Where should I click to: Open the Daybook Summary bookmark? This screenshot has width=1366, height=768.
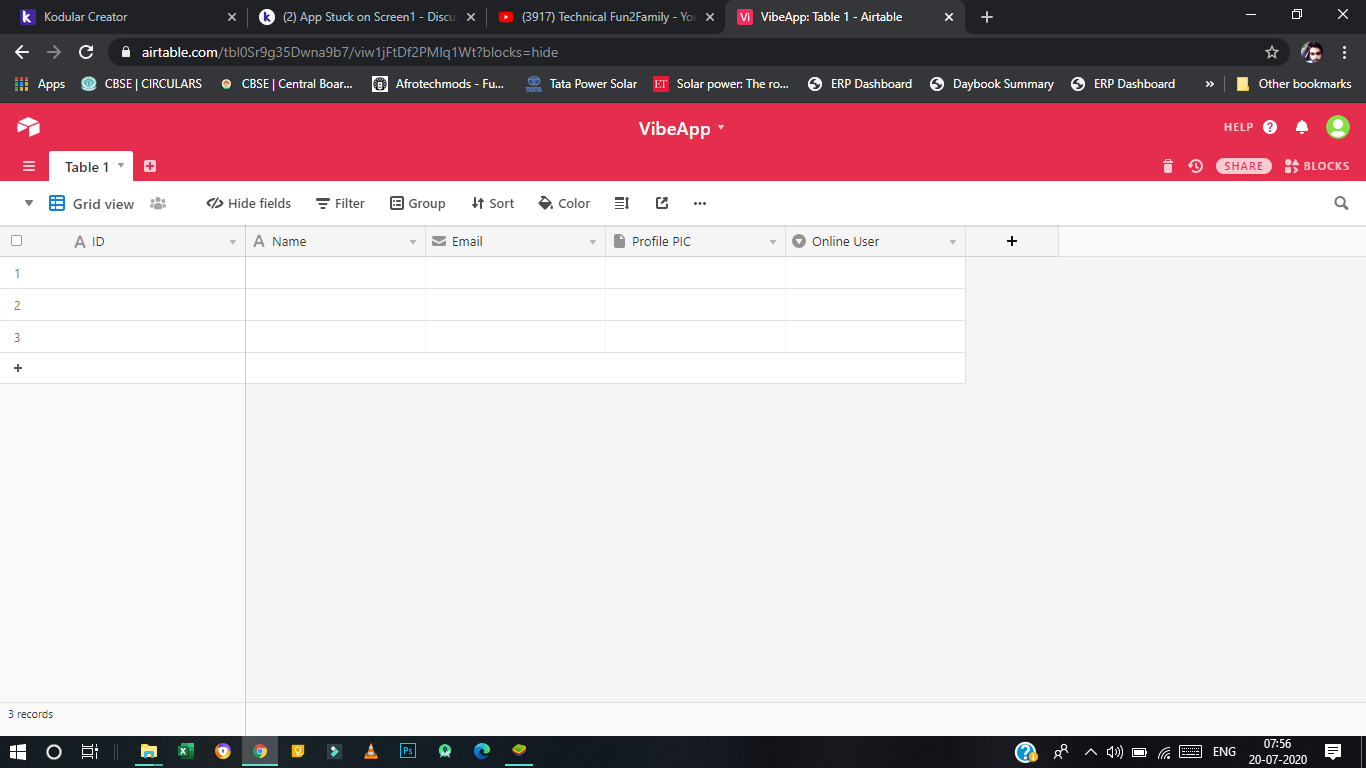991,84
